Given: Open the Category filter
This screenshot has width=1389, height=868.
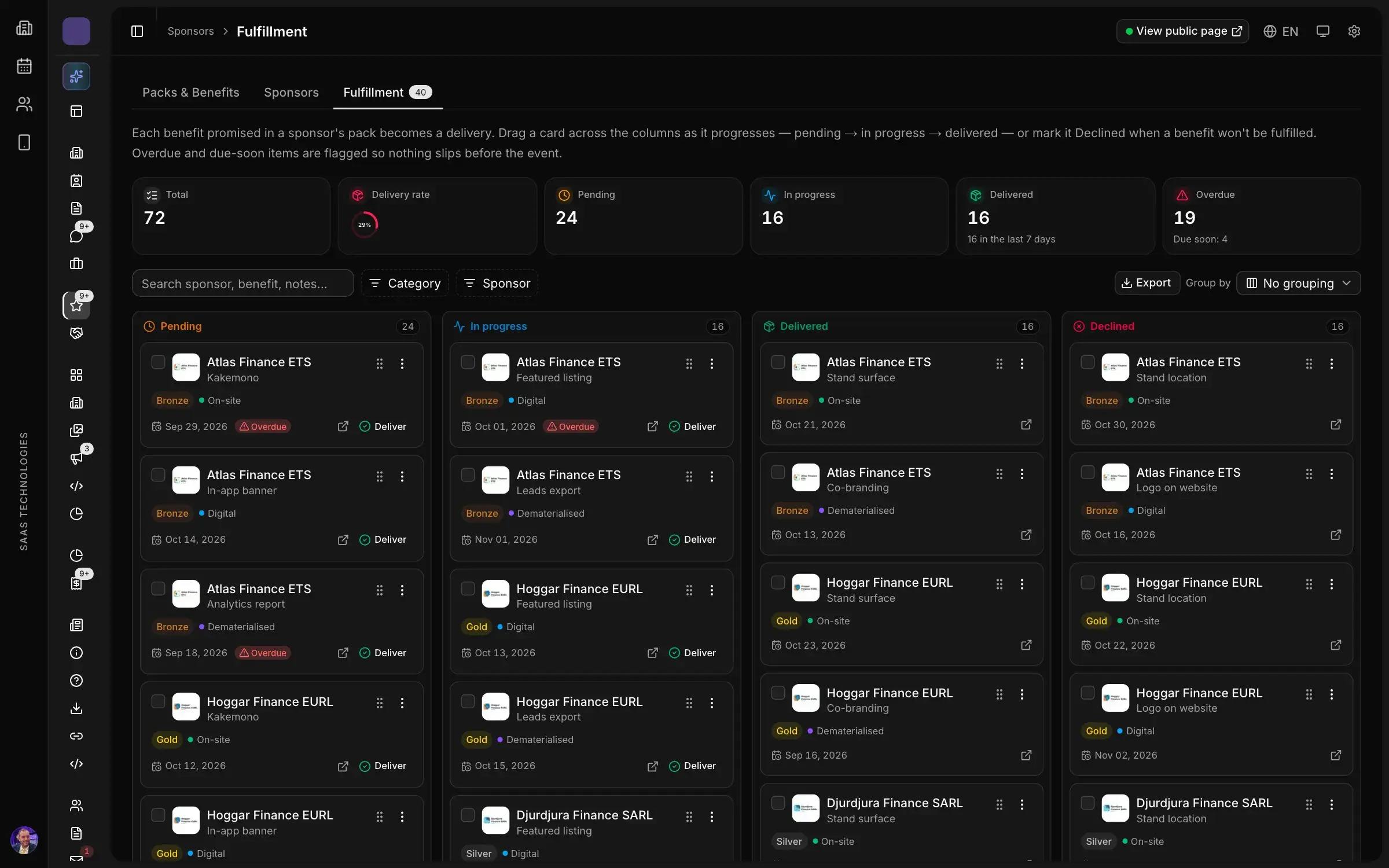Looking at the screenshot, I should 405,283.
